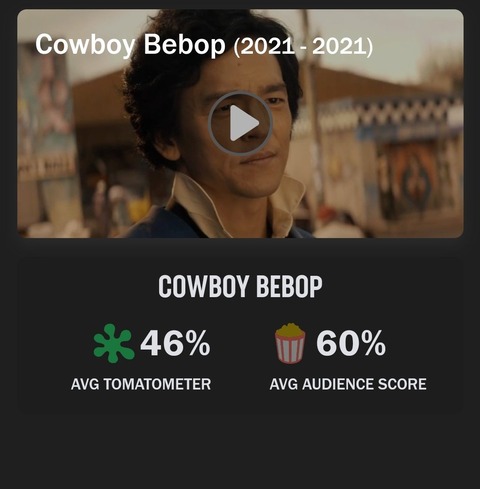Click the COWBOY BEBOP scorecard heading
This screenshot has width=480, height=489.
pos(240,286)
